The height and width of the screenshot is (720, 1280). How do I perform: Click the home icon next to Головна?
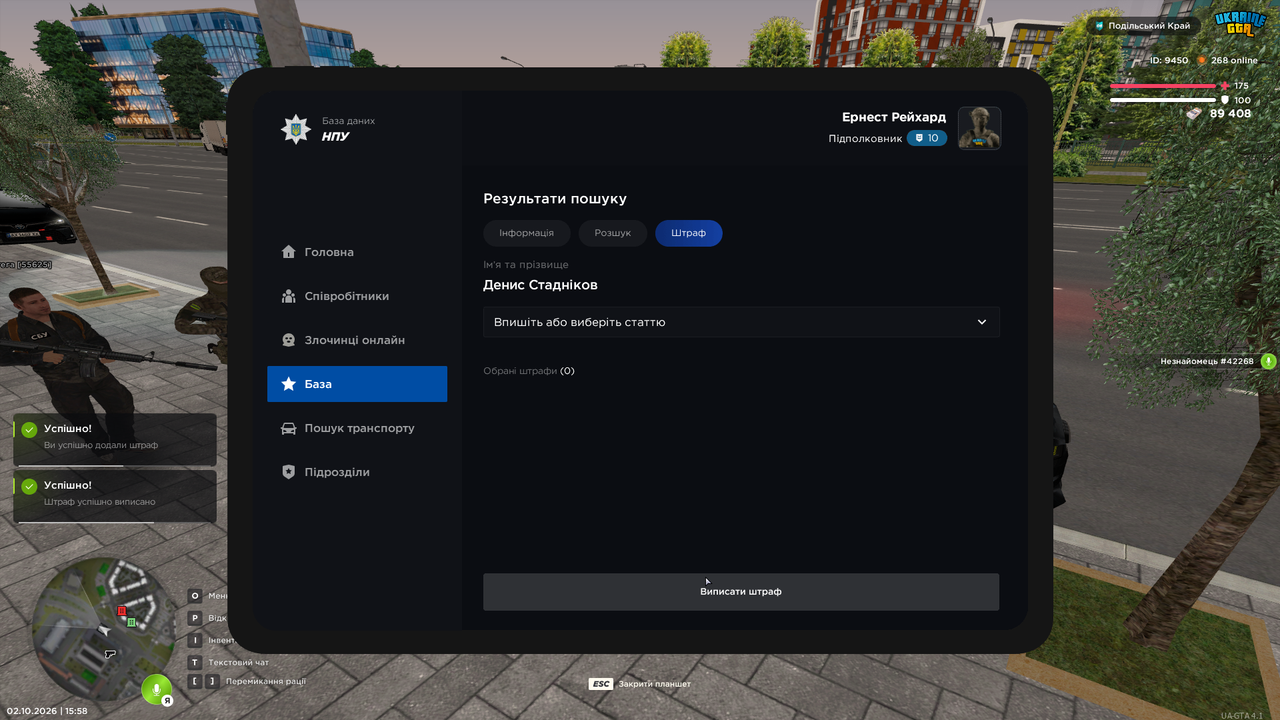[289, 252]
